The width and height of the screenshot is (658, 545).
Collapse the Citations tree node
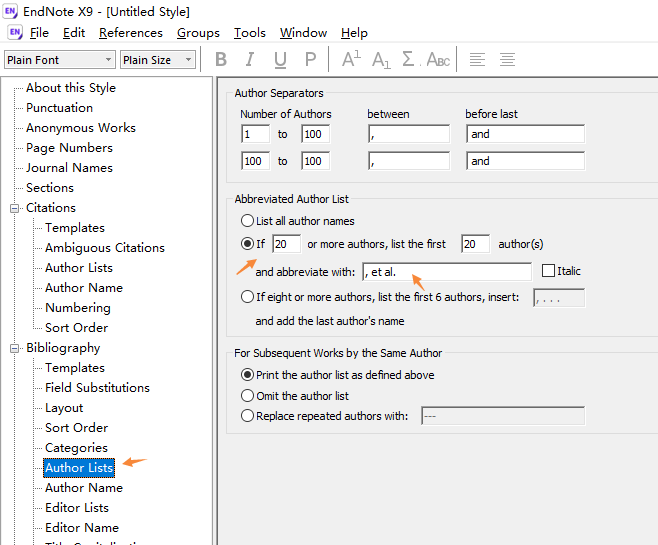coord(14,209)
